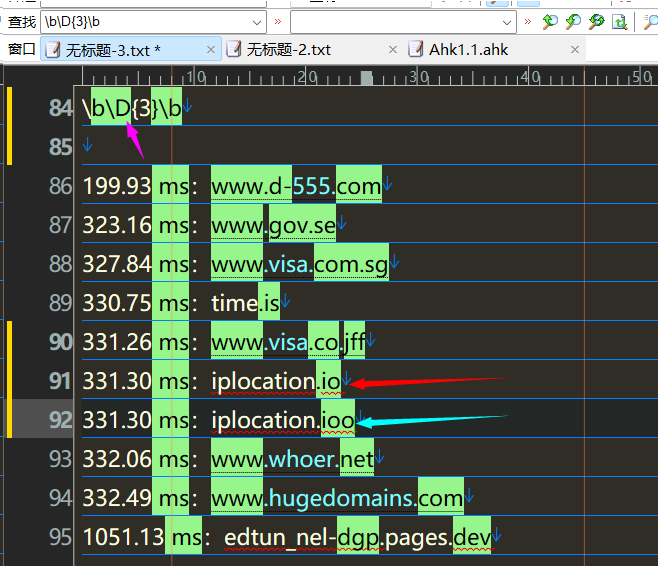Click line number 89 in the gutter

(60, 303)
